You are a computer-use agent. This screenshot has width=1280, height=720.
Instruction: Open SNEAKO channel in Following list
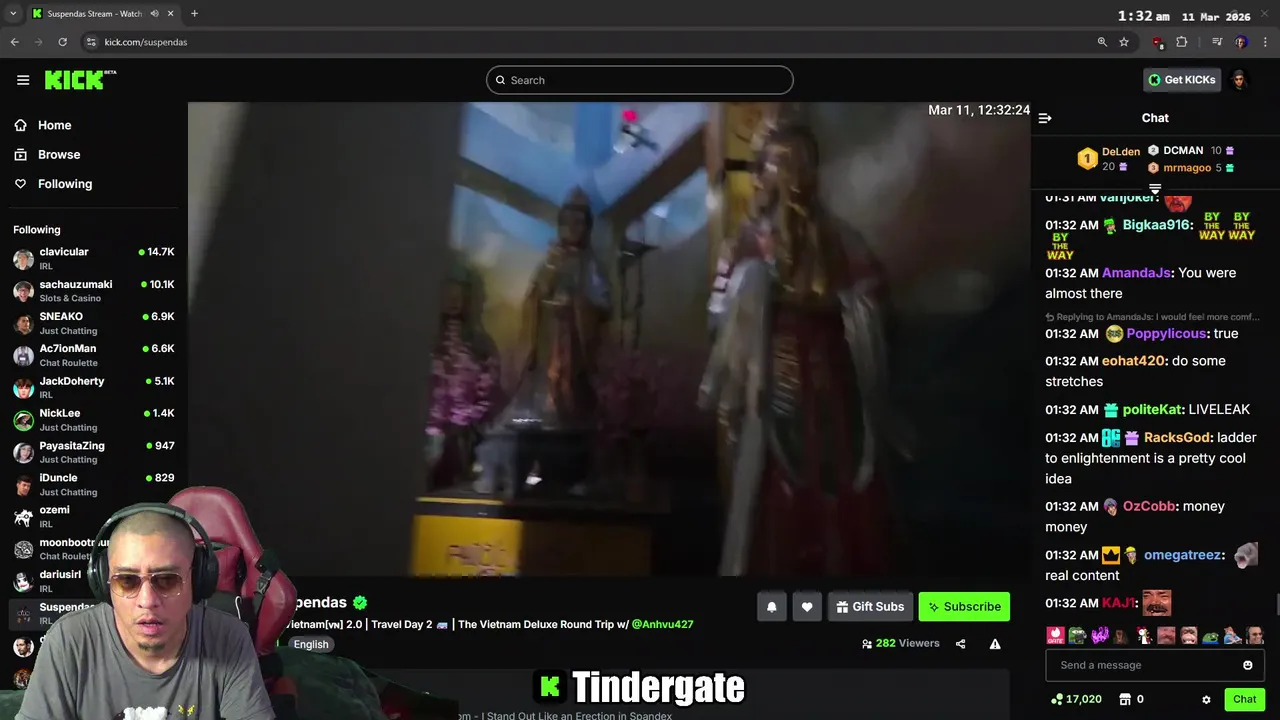94,323
